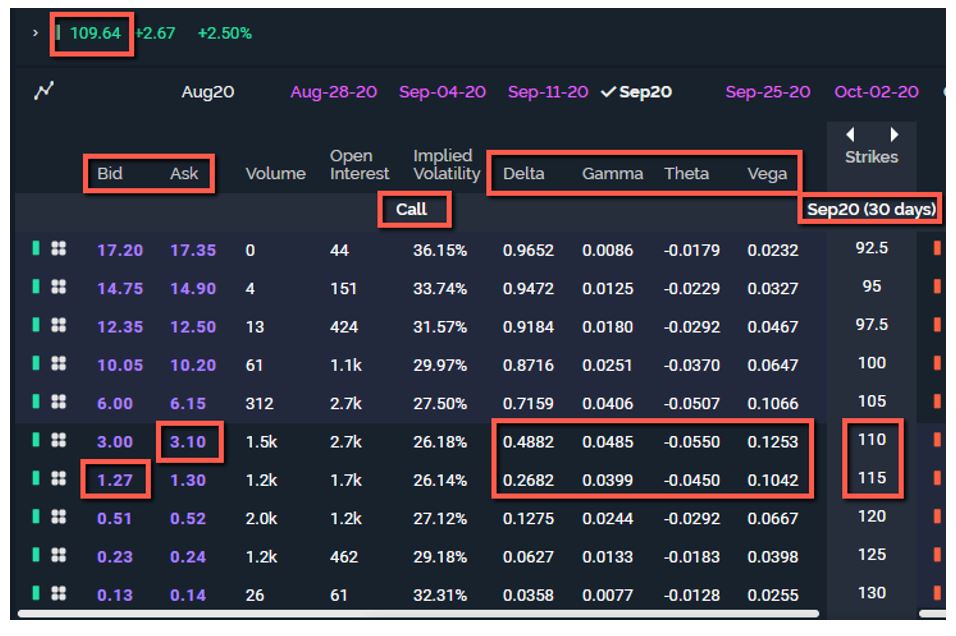Click green bar marker in the 0.23 row
956x636 pixels.
tap(36, 555)
